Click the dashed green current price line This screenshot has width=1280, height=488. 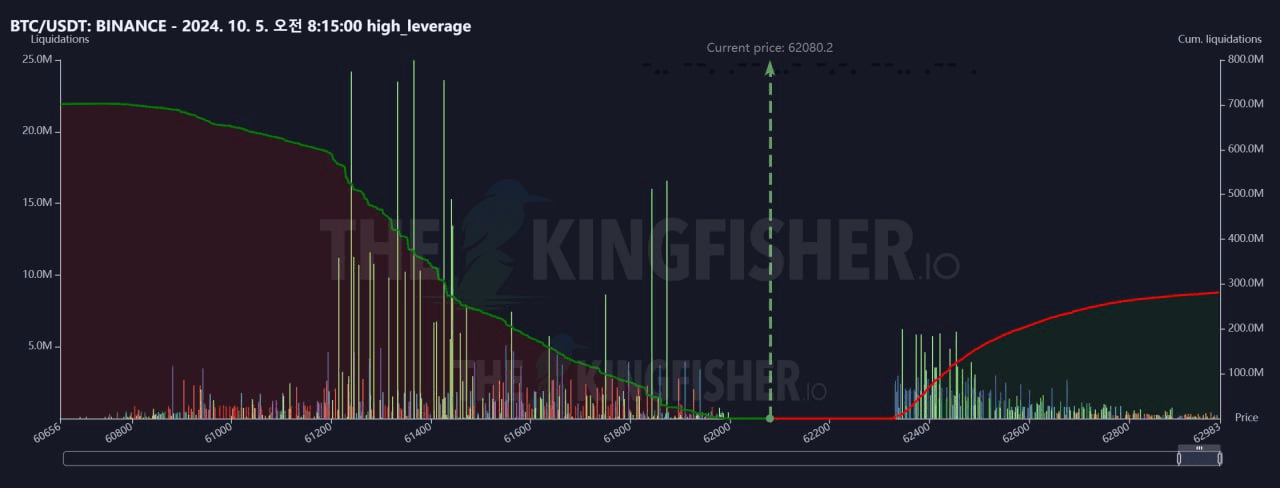coord(770,240)
